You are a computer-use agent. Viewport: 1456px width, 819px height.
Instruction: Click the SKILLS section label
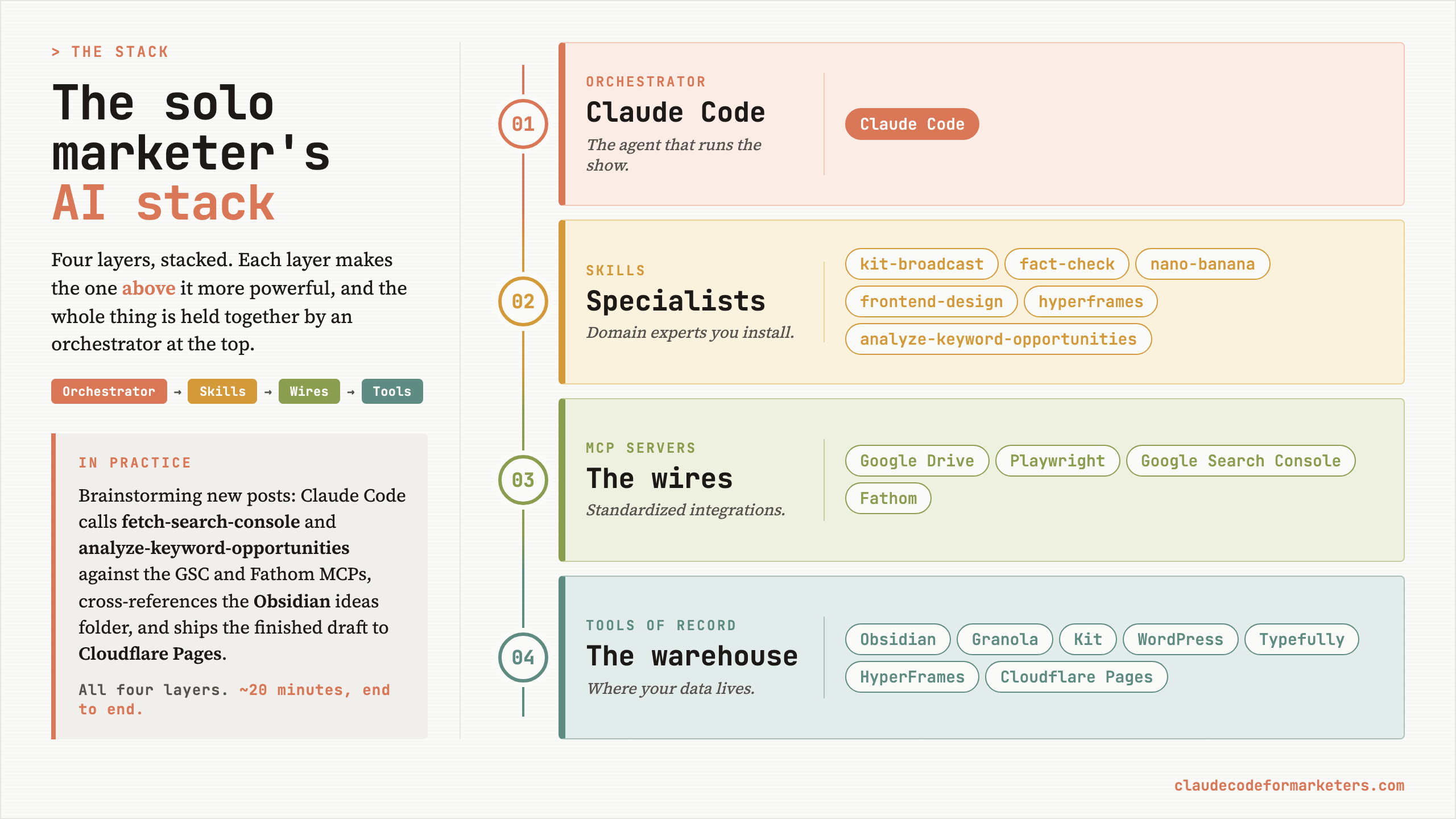[616, 271]
